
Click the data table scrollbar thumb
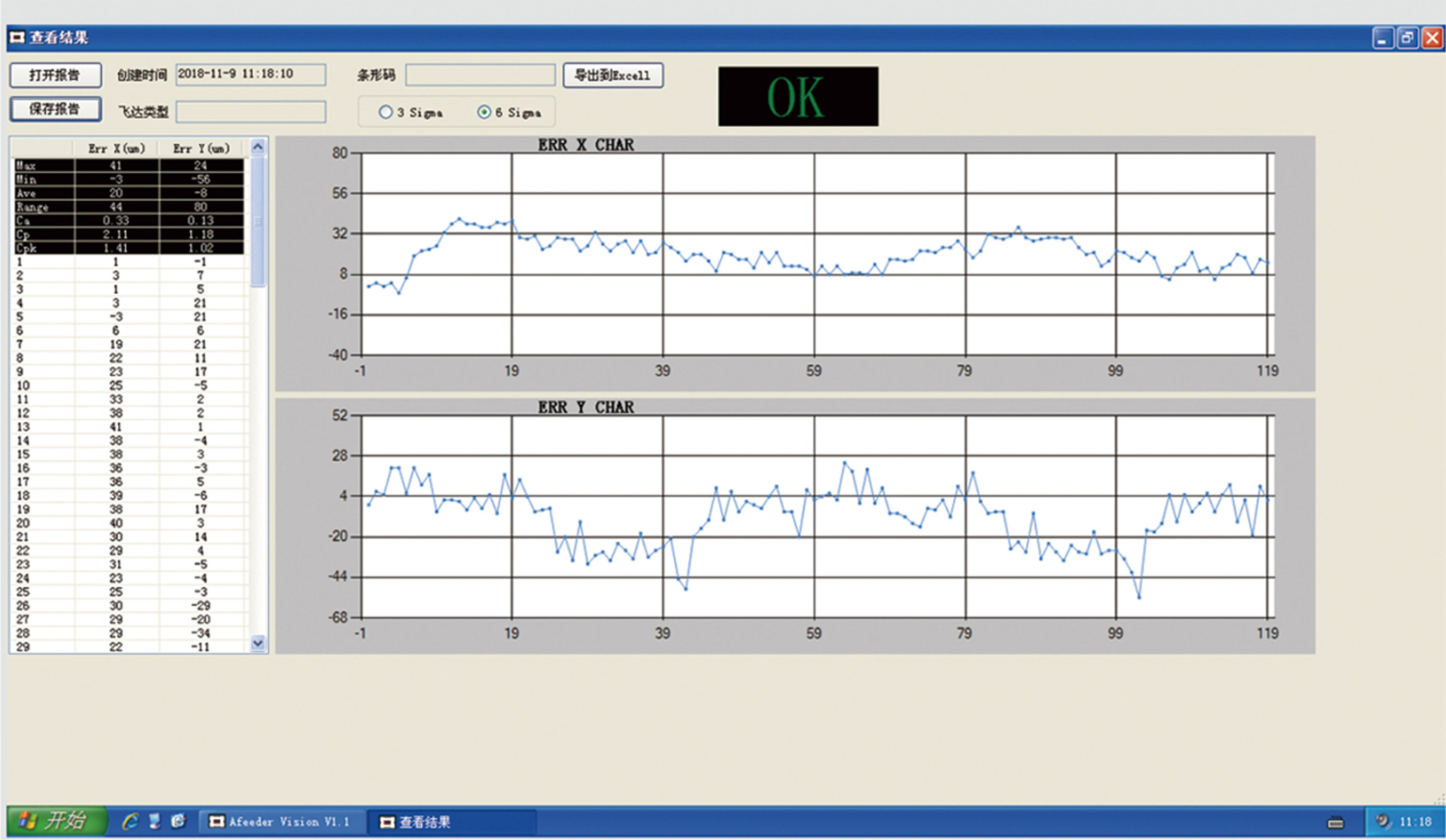pos(258,222)
